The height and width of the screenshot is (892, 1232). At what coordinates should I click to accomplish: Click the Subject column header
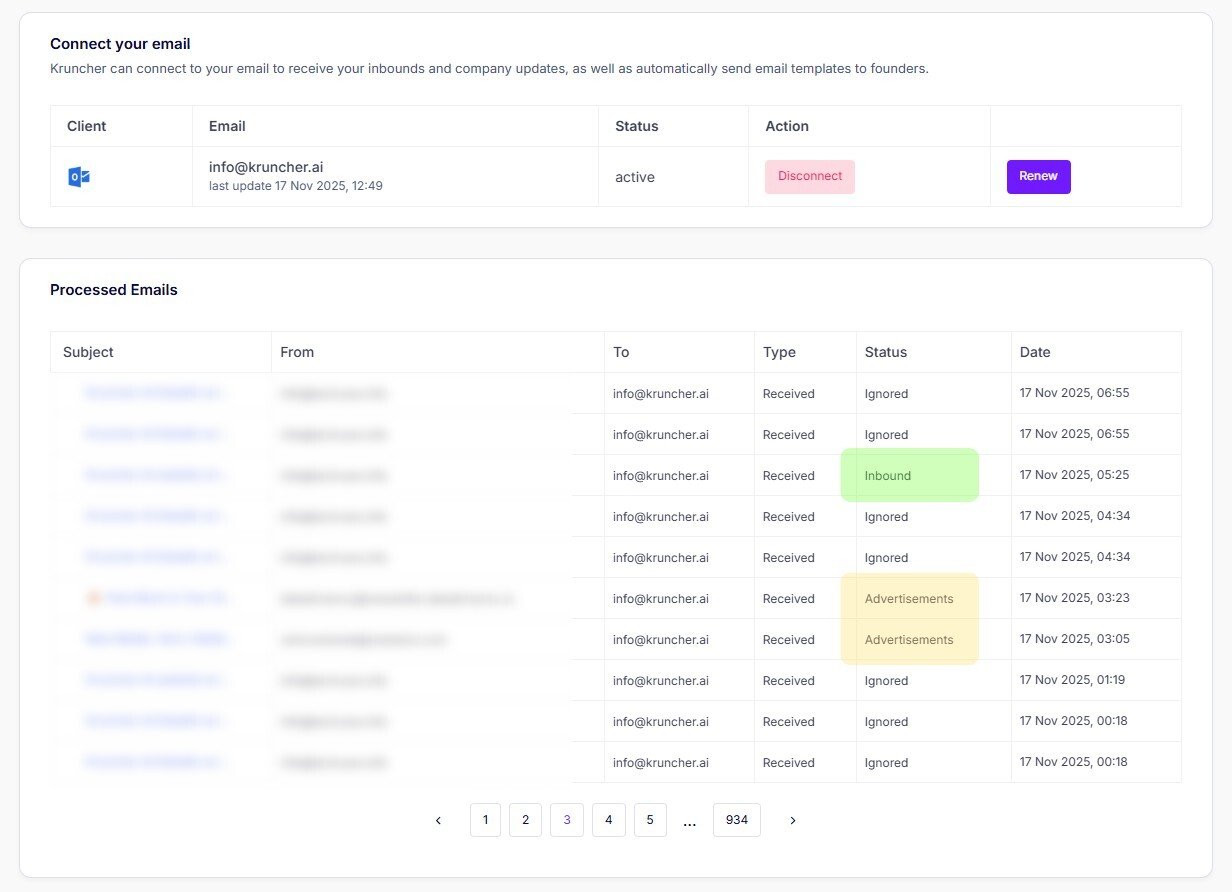[88, 352]
